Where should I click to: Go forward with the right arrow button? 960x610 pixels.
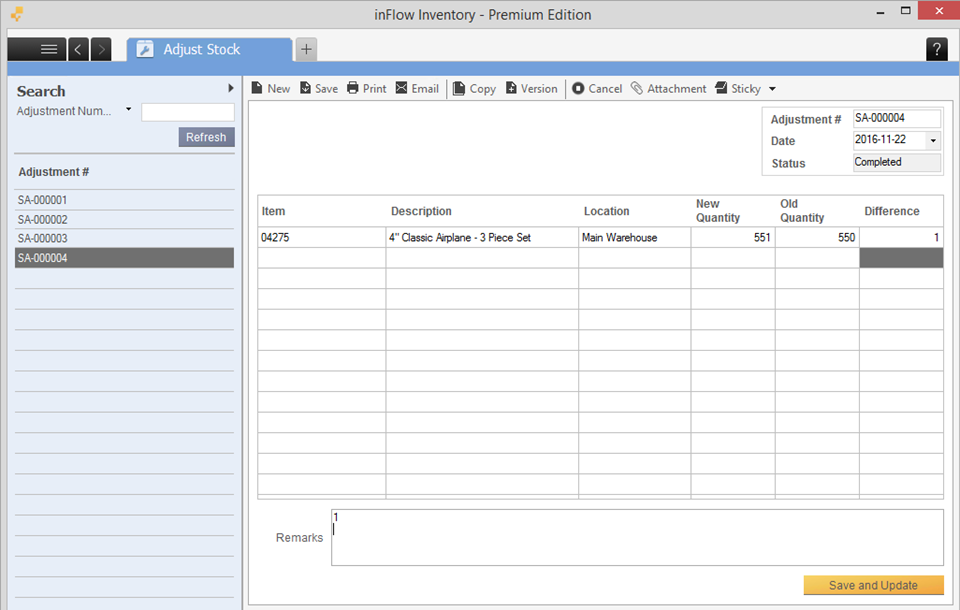[x=101, y=49]
